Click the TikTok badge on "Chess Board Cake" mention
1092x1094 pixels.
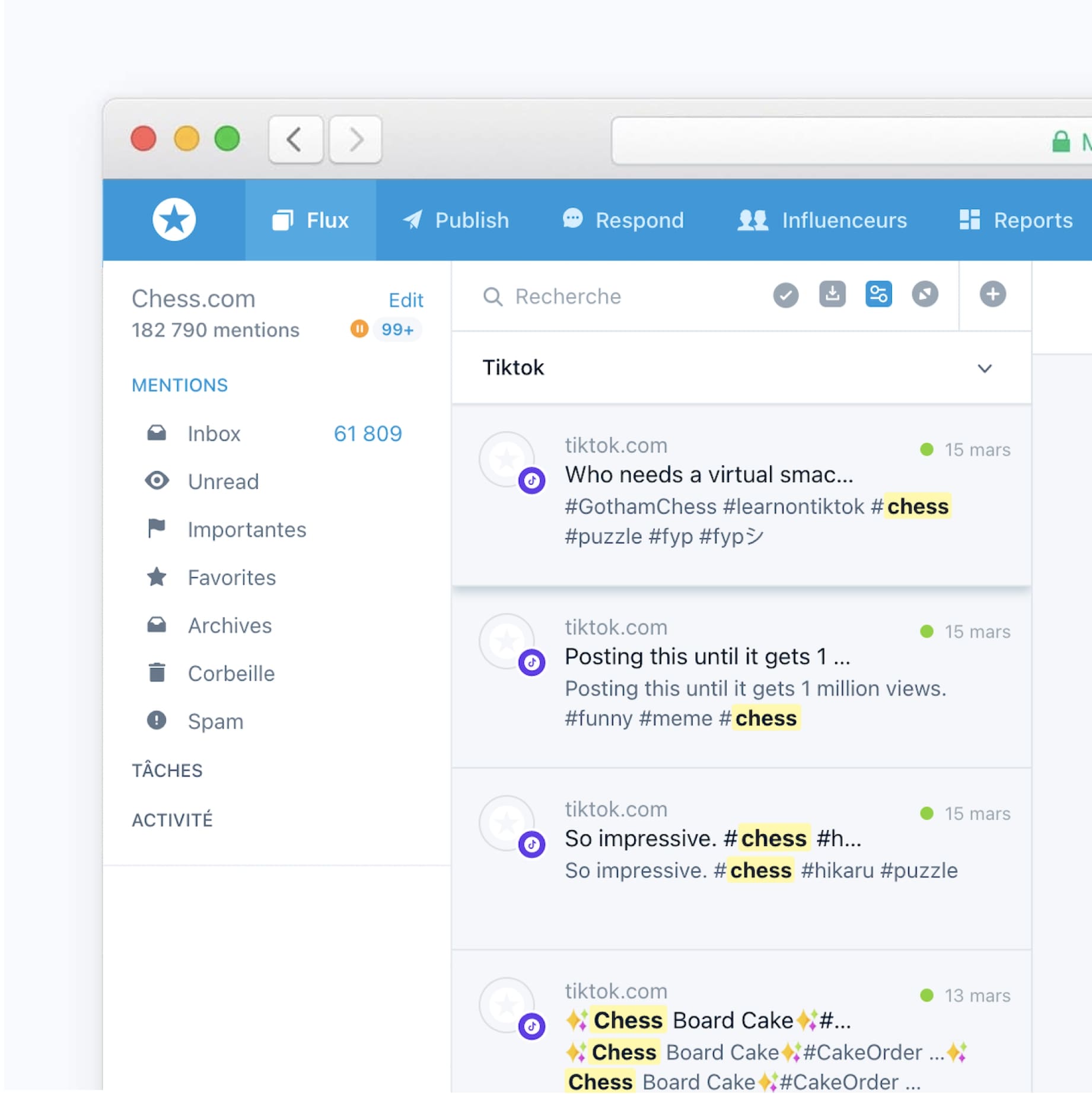coord(531,1026)
